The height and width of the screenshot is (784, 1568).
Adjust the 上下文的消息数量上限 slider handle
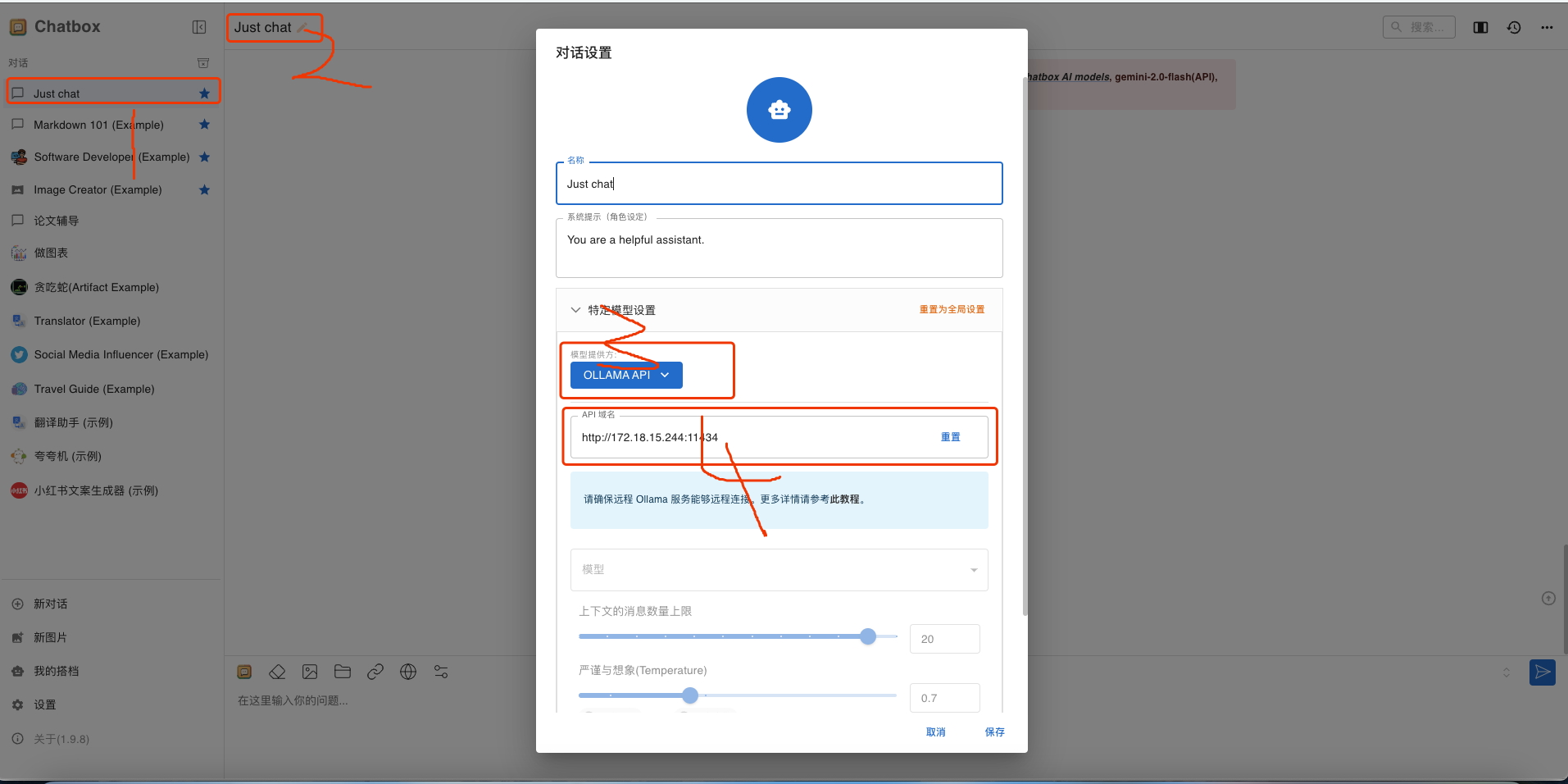tap(868, 636)
